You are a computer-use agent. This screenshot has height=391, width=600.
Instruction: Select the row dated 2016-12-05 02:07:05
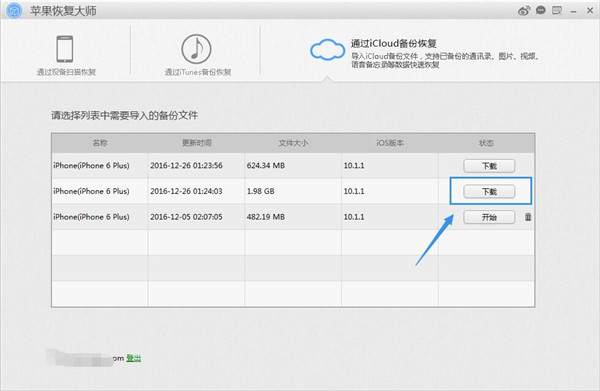tap(293, 217)
